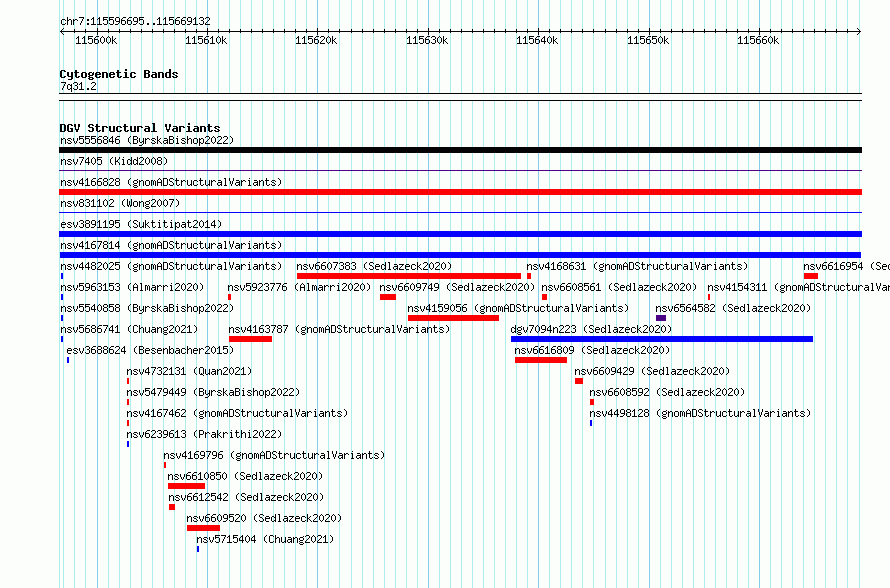The image size is (890, 588).
Task: Open nsv6608561 (Sedlazeck2020) label
Action: [x=619, y=287]
